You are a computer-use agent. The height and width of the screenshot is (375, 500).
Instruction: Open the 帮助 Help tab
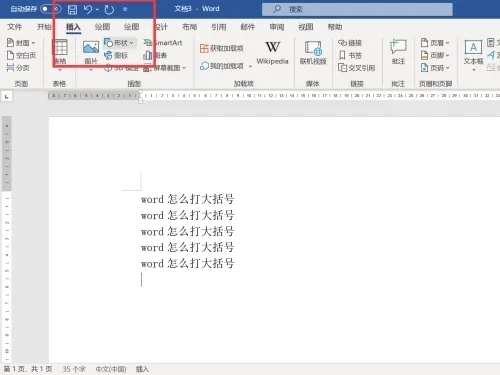(335, 27)
